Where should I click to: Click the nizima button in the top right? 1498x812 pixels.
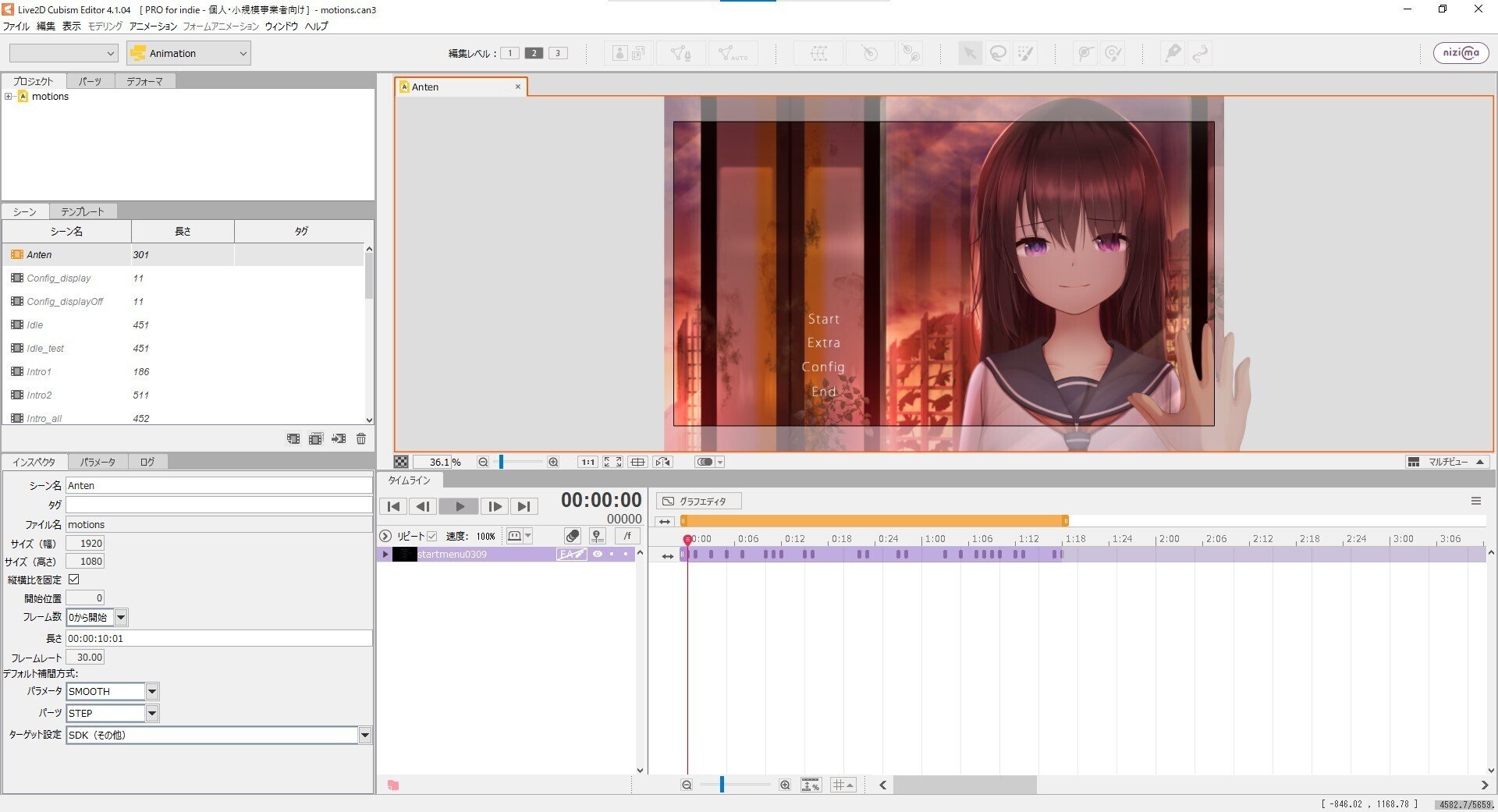coord(1461,53)
